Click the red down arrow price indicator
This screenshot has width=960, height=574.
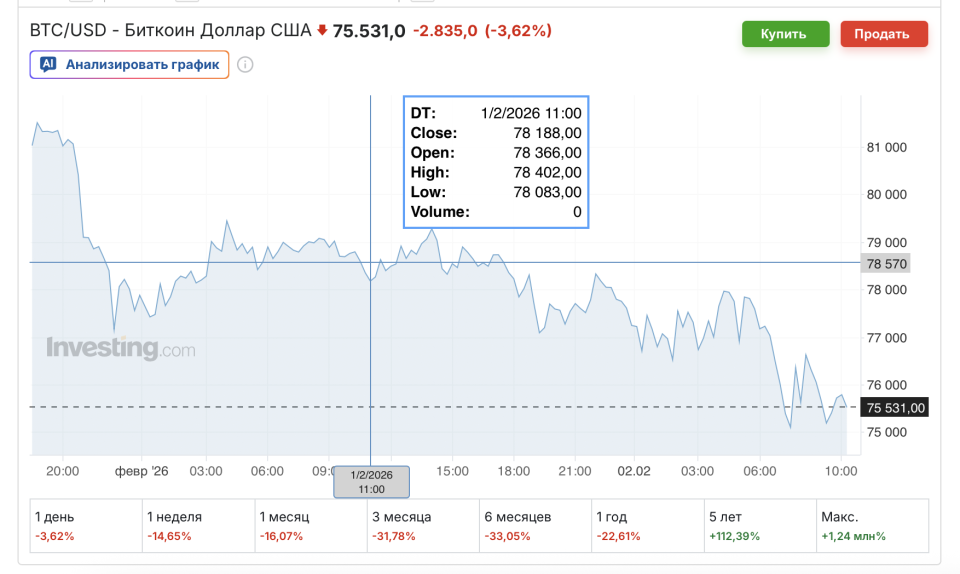[322, 31]
